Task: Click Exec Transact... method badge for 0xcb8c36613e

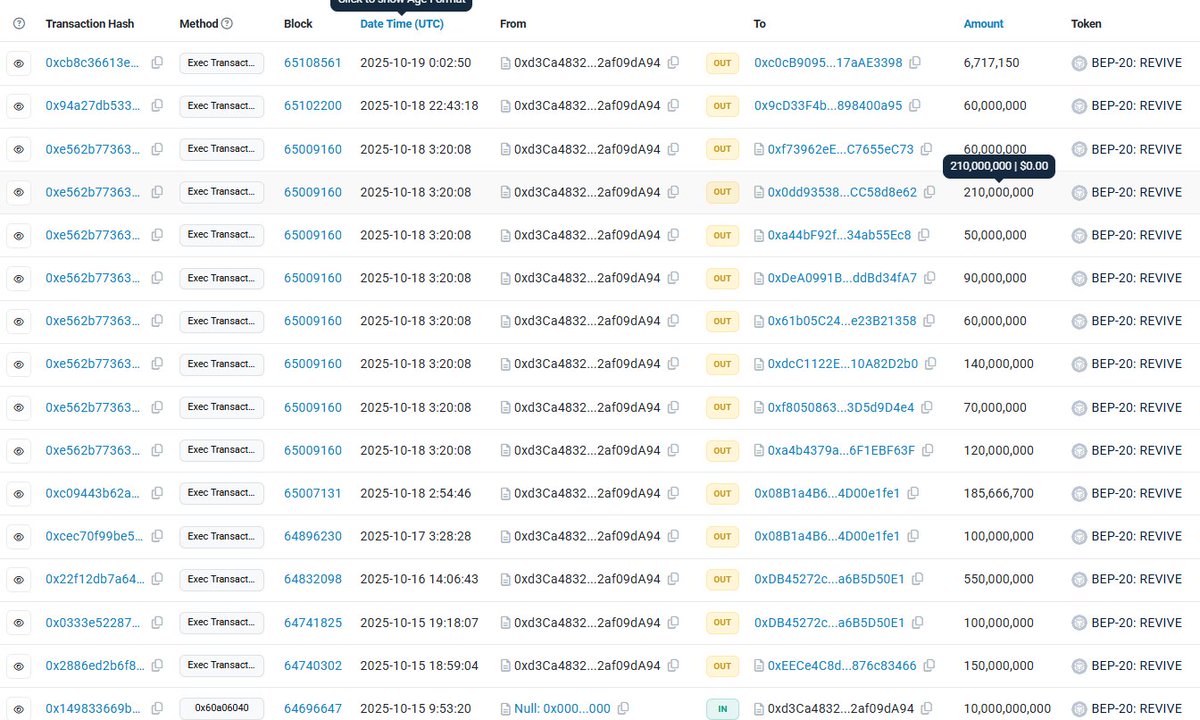Action: click(222, 63)
